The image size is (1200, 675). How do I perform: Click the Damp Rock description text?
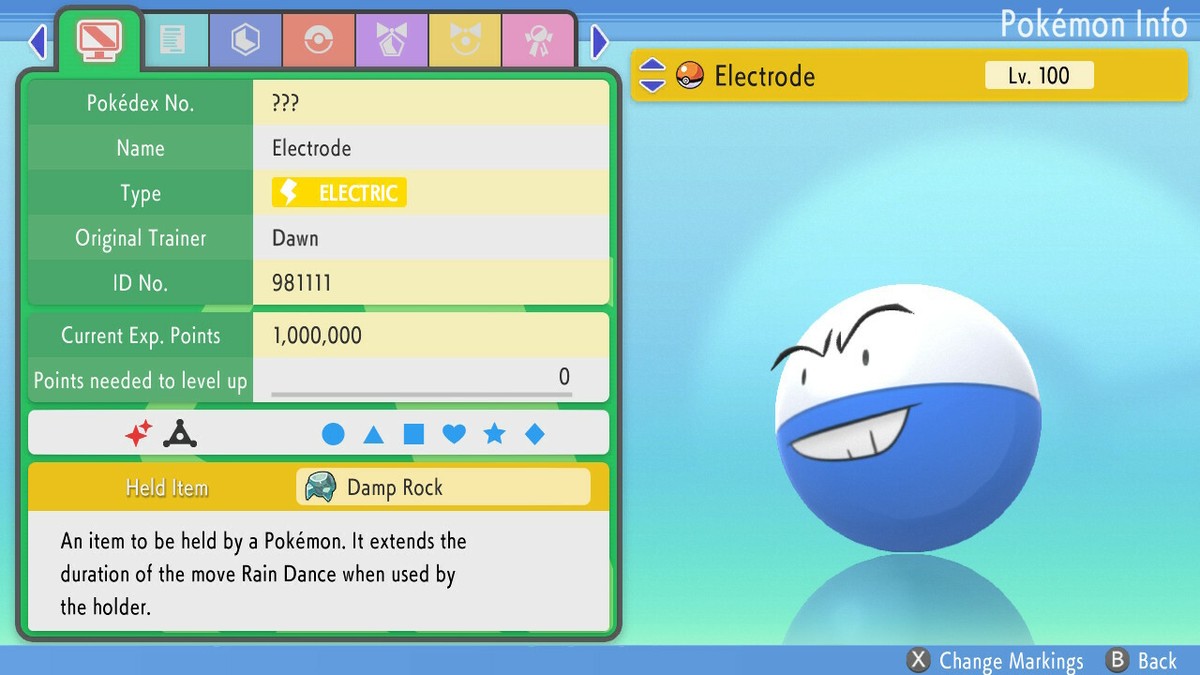(264, 574)
